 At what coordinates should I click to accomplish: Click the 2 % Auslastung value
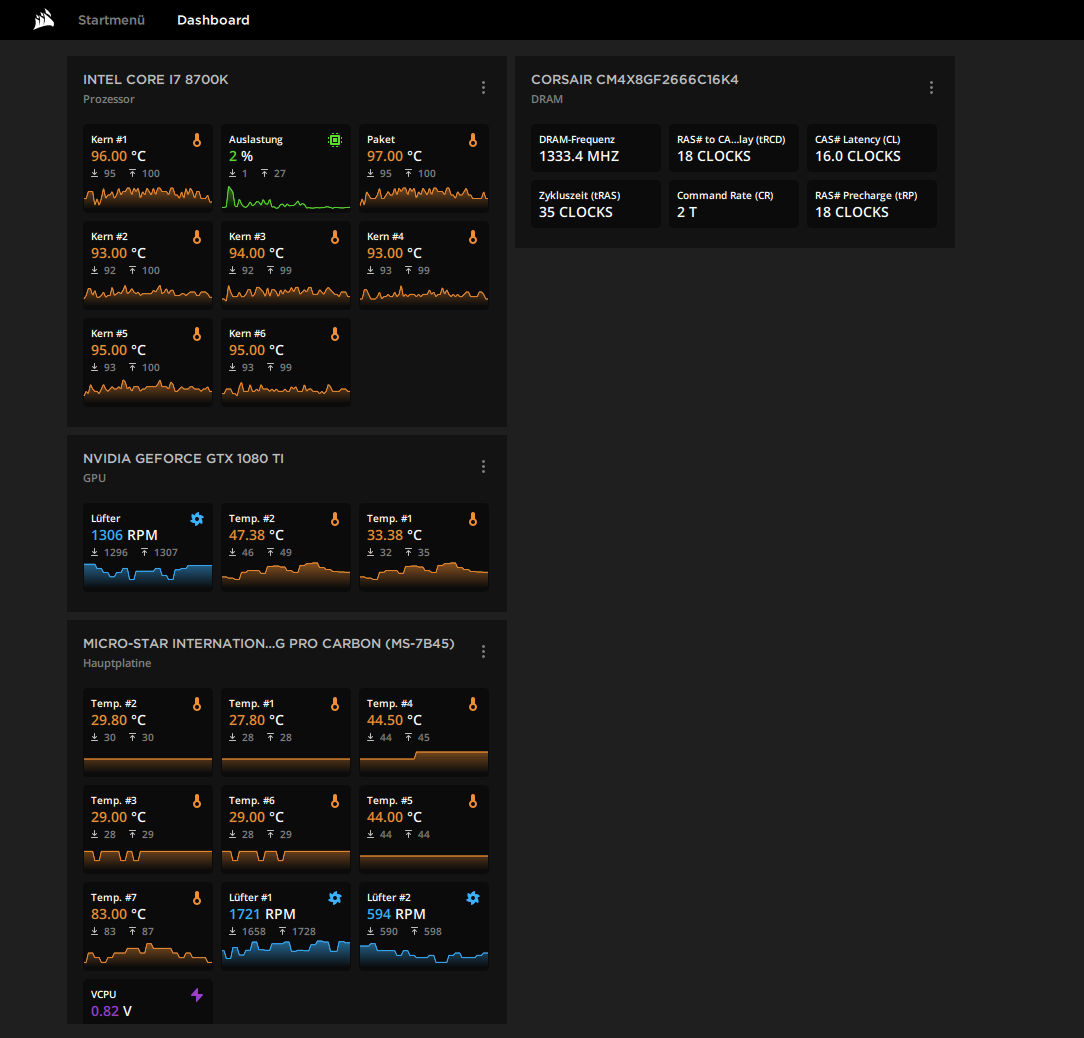tap(241, 156)
